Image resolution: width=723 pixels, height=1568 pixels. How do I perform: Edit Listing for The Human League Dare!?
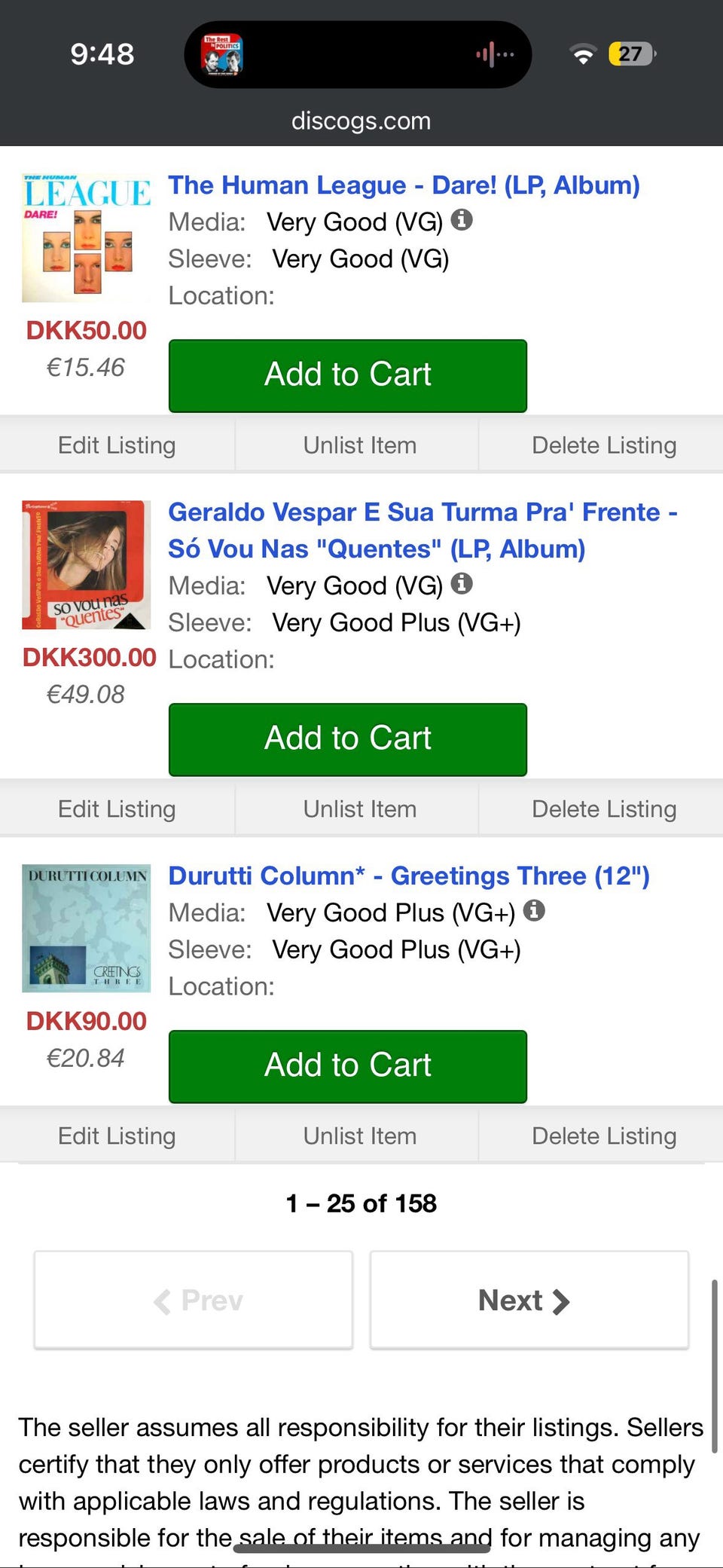click(117, 445)
